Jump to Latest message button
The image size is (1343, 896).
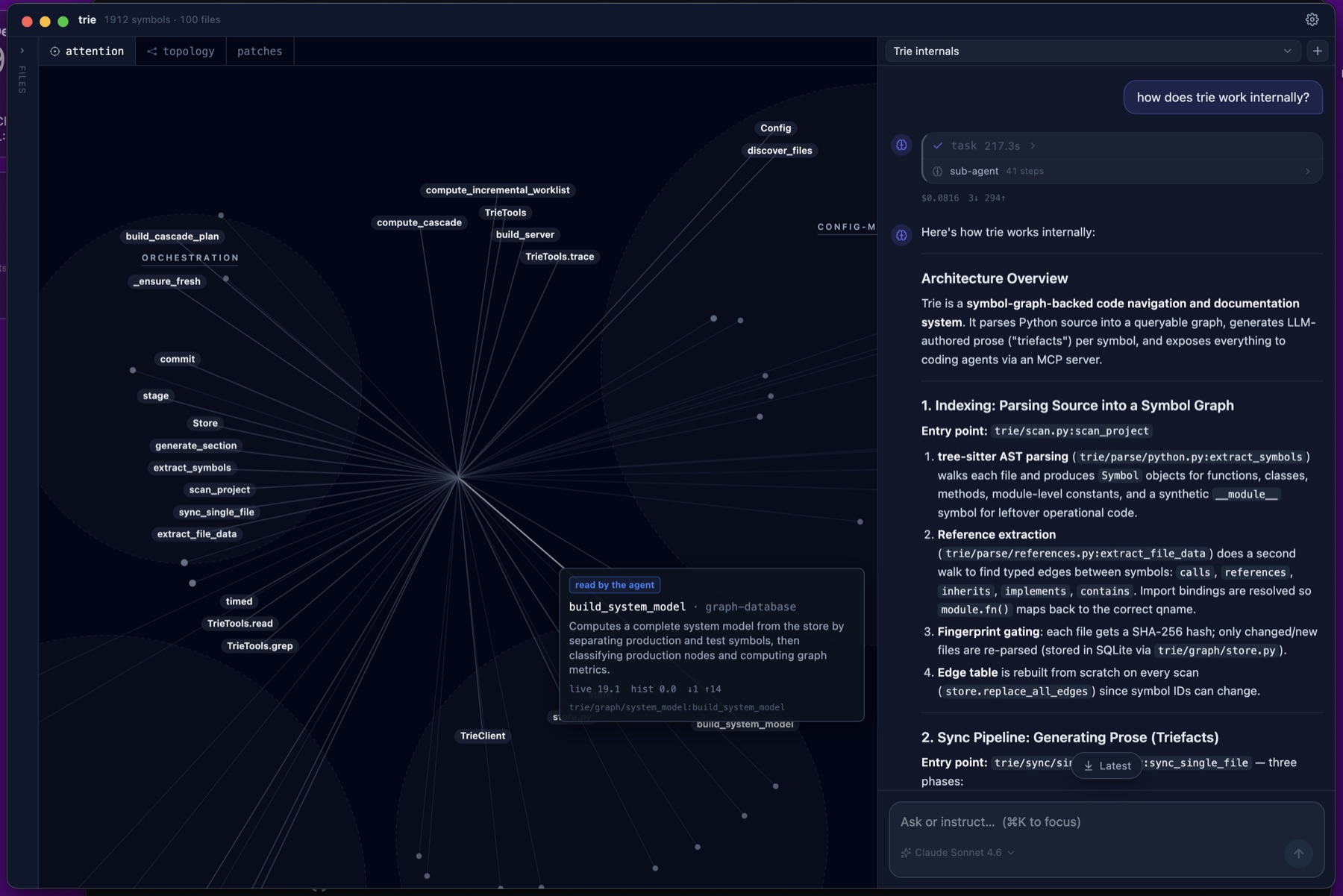[1106, 765]
